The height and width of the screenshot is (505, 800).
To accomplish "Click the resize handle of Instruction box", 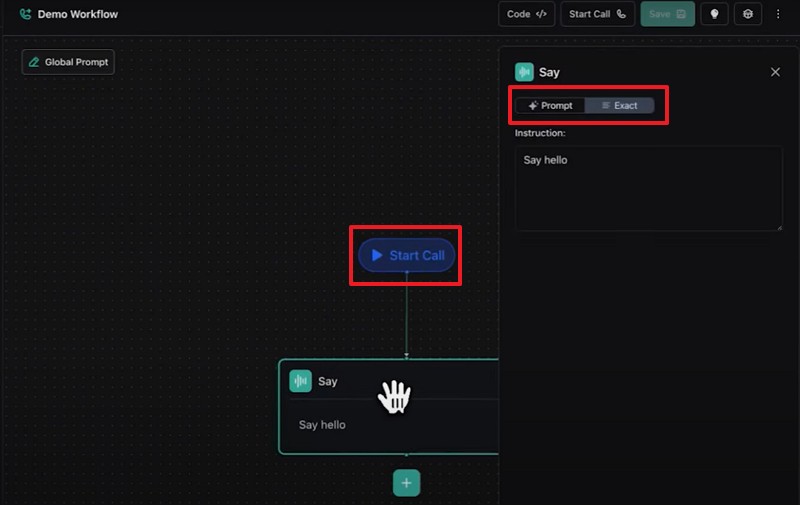I will point(778,227).
